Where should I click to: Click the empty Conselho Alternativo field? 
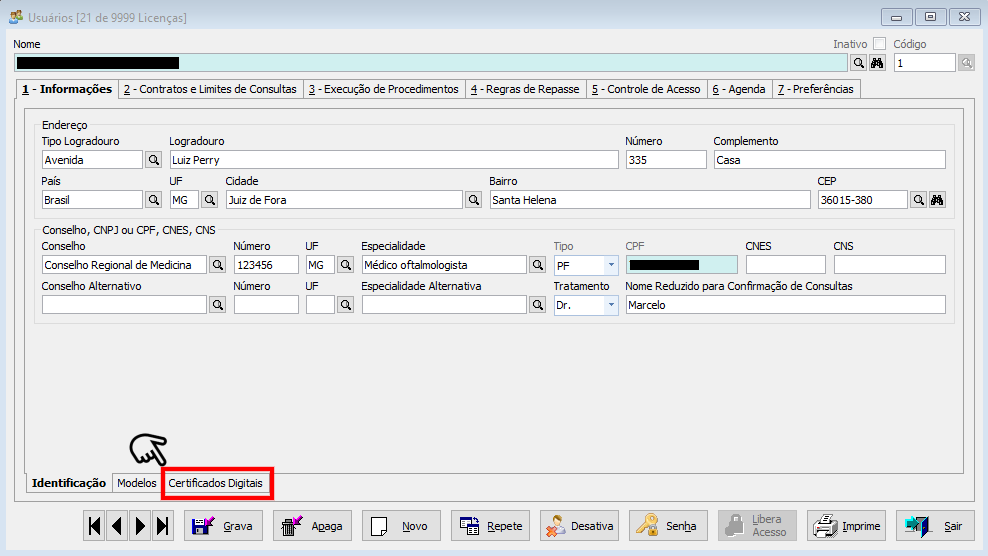pyautogui.click(x=124, y=305)
